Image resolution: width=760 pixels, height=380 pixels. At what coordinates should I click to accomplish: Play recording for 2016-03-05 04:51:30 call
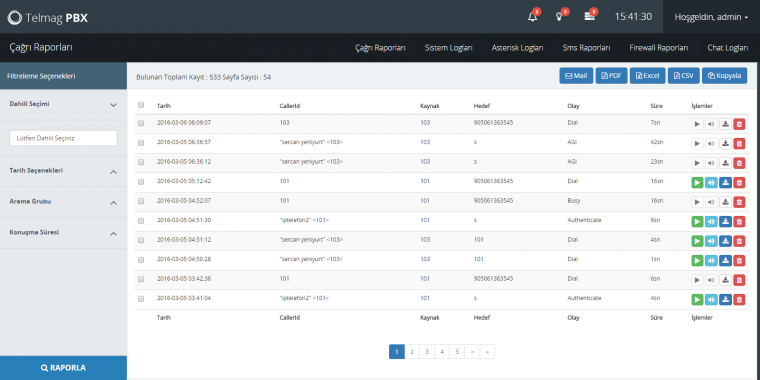pos(697,222)
